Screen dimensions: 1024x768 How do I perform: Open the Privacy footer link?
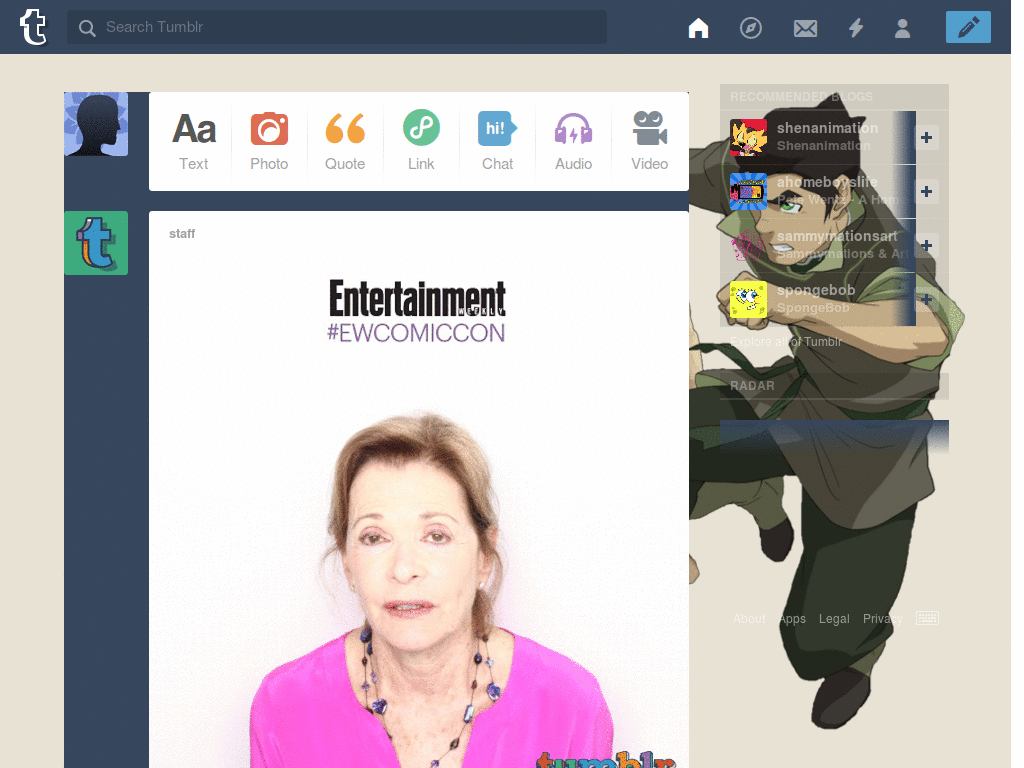882,618
